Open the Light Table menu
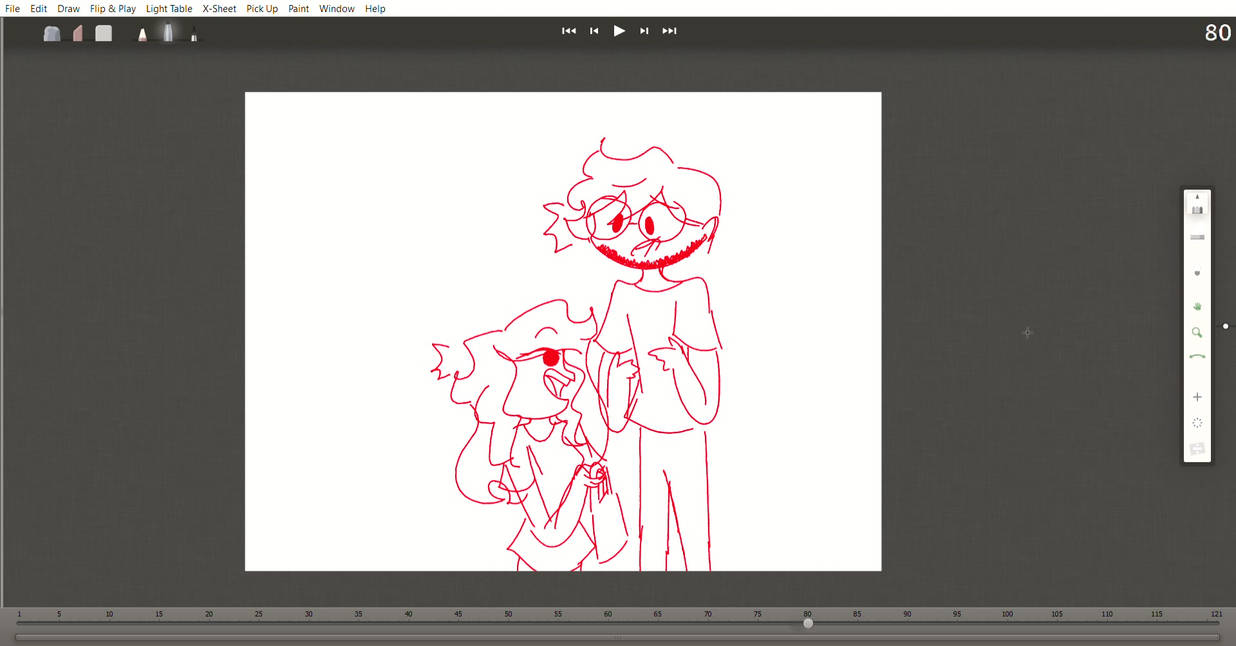Screen dimensions: 1236x646 coord(169,8)
